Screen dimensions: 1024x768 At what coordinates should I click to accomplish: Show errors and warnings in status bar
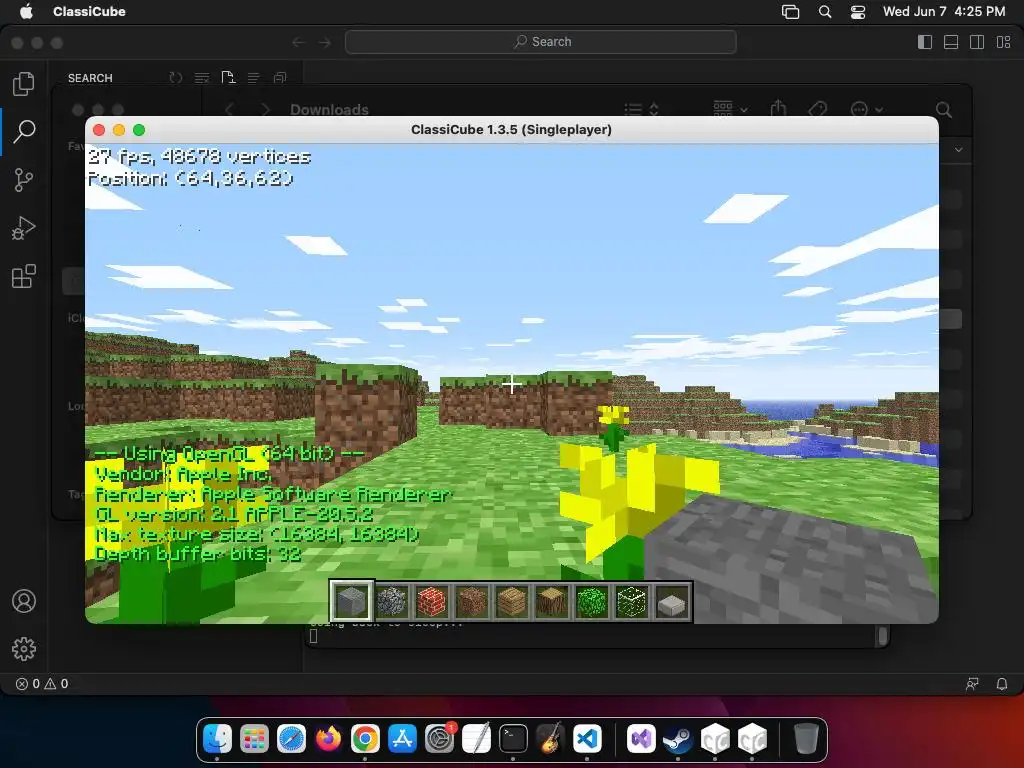(x=42, y=684)
